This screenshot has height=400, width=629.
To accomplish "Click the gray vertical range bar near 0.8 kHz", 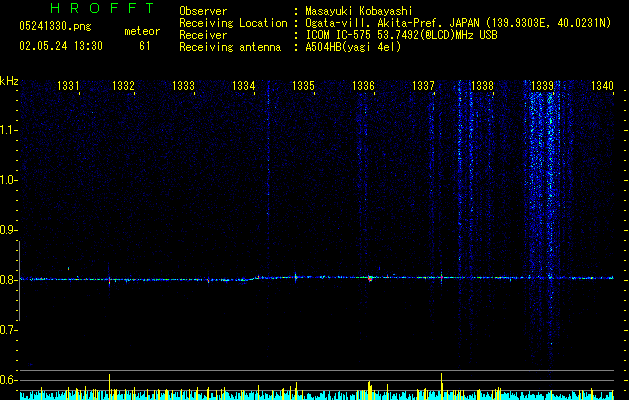I will point(19,280).
